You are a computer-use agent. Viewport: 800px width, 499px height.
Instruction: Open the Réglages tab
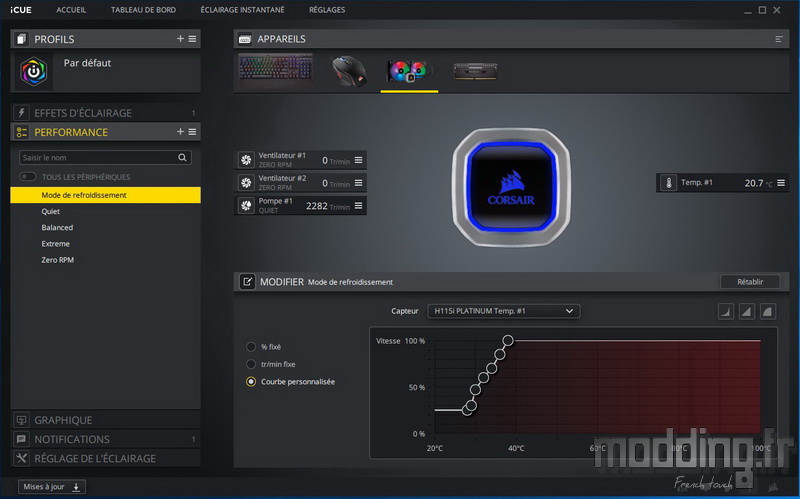327,10
